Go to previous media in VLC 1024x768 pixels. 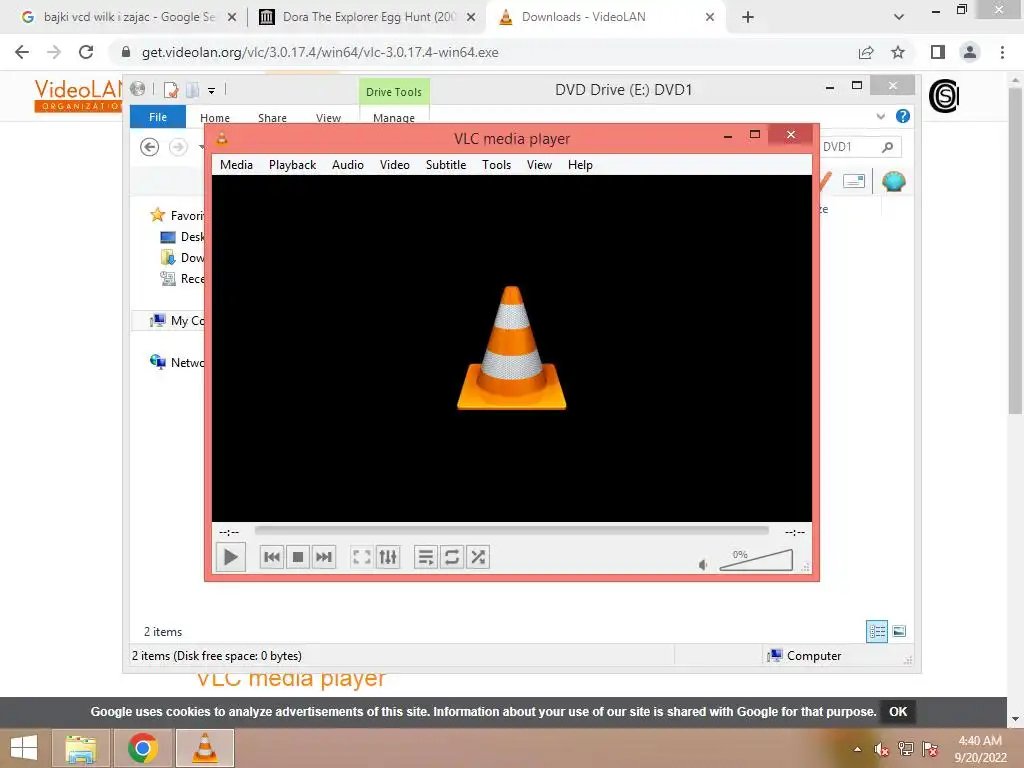point(272,557)
